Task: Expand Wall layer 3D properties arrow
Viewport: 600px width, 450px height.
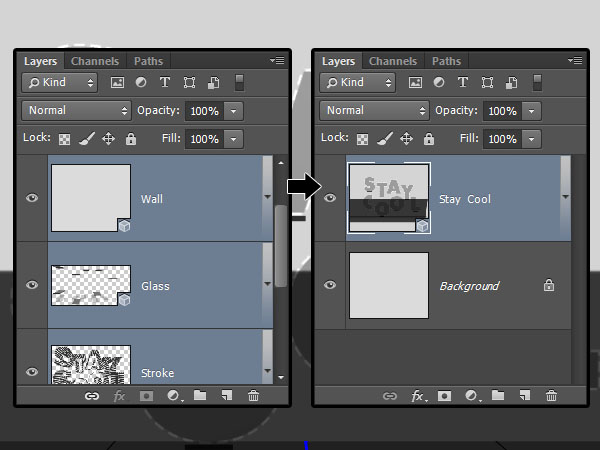Action: click(x=267, y=197)
